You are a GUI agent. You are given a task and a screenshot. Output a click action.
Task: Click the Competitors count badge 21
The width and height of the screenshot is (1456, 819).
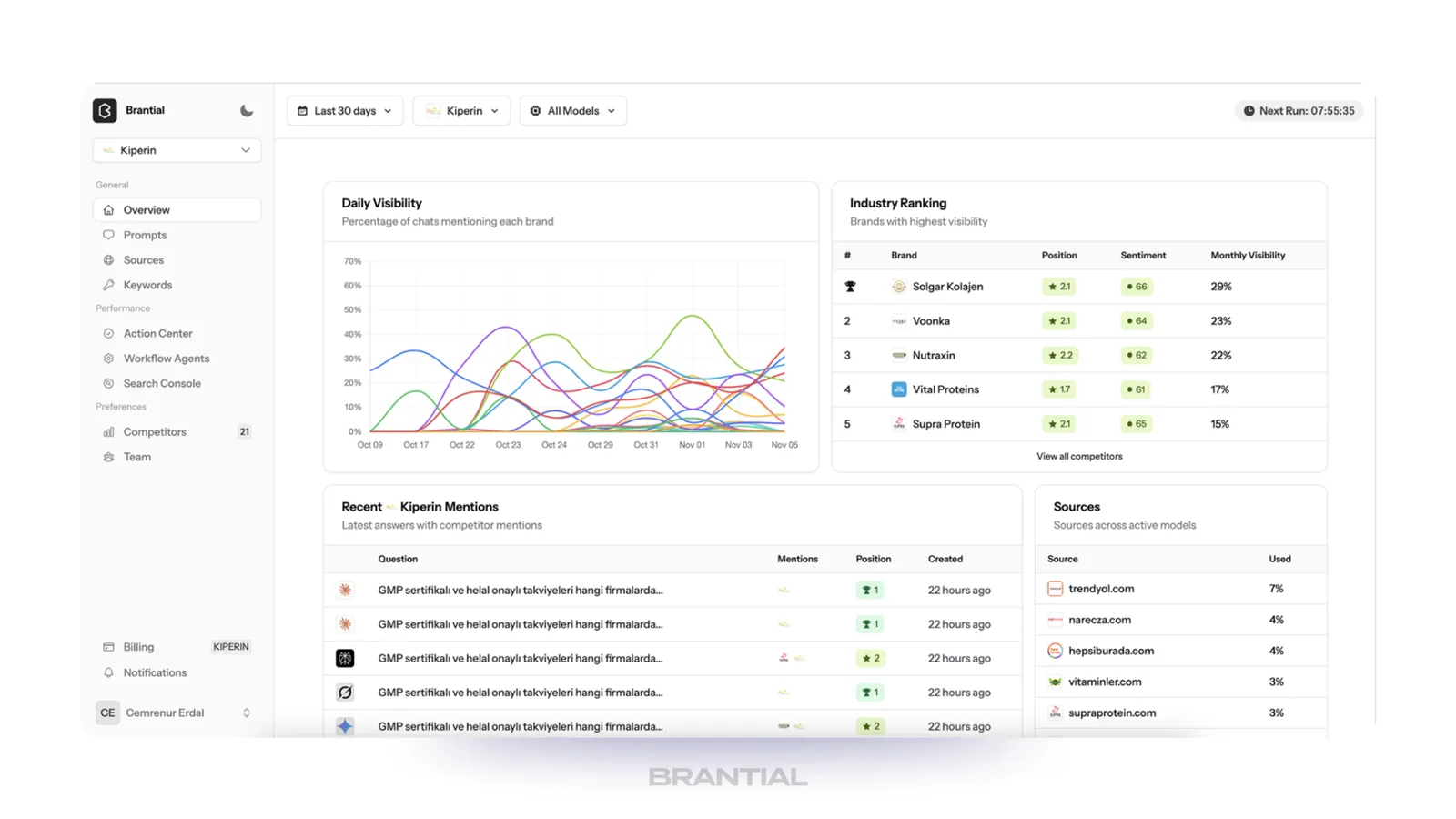244,432
